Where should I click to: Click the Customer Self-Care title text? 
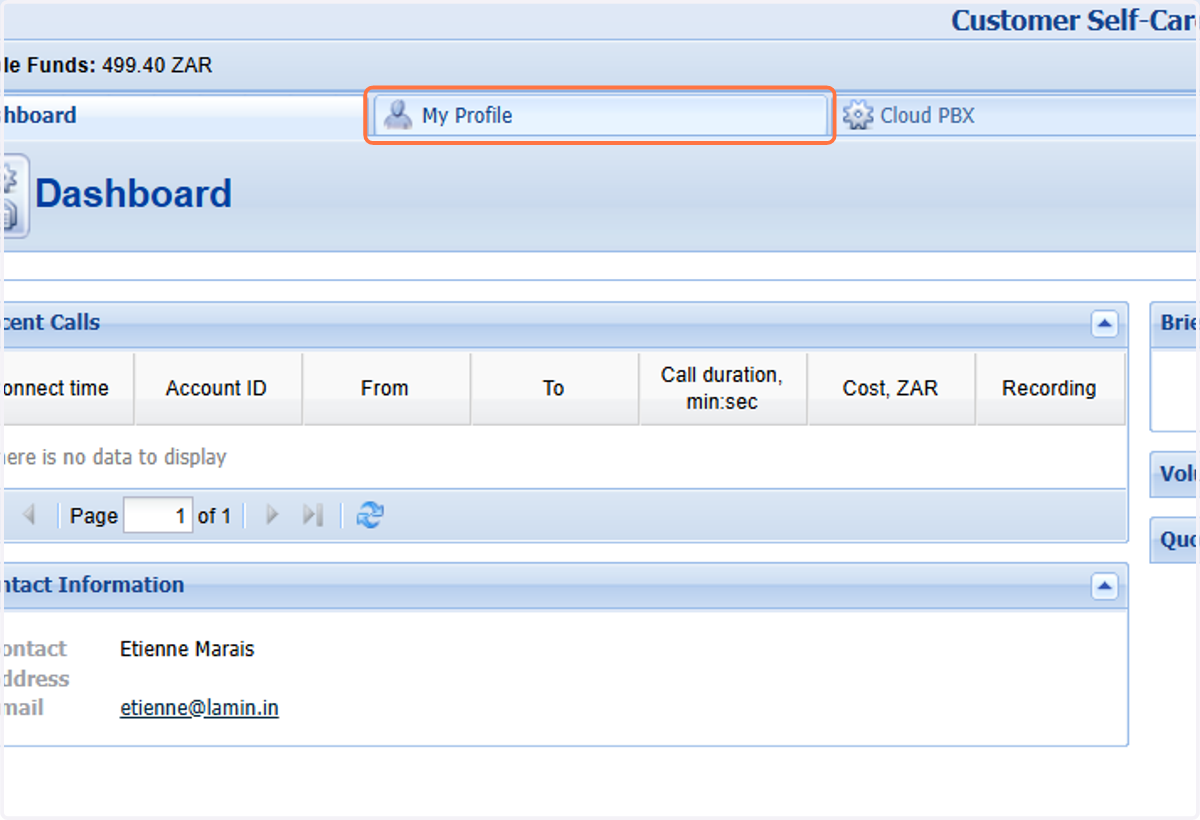1075,21
